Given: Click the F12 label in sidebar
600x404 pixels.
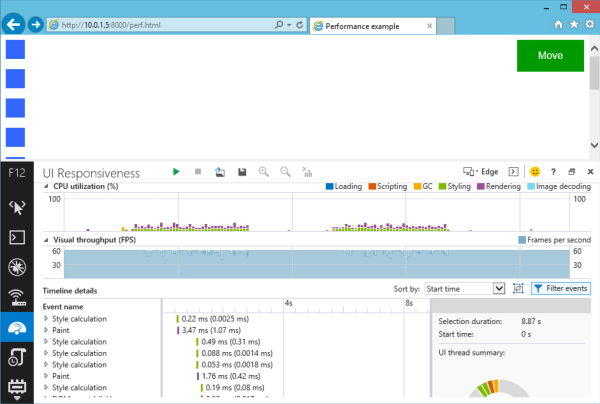Looking at the screenshot, I should click(17, 173).
